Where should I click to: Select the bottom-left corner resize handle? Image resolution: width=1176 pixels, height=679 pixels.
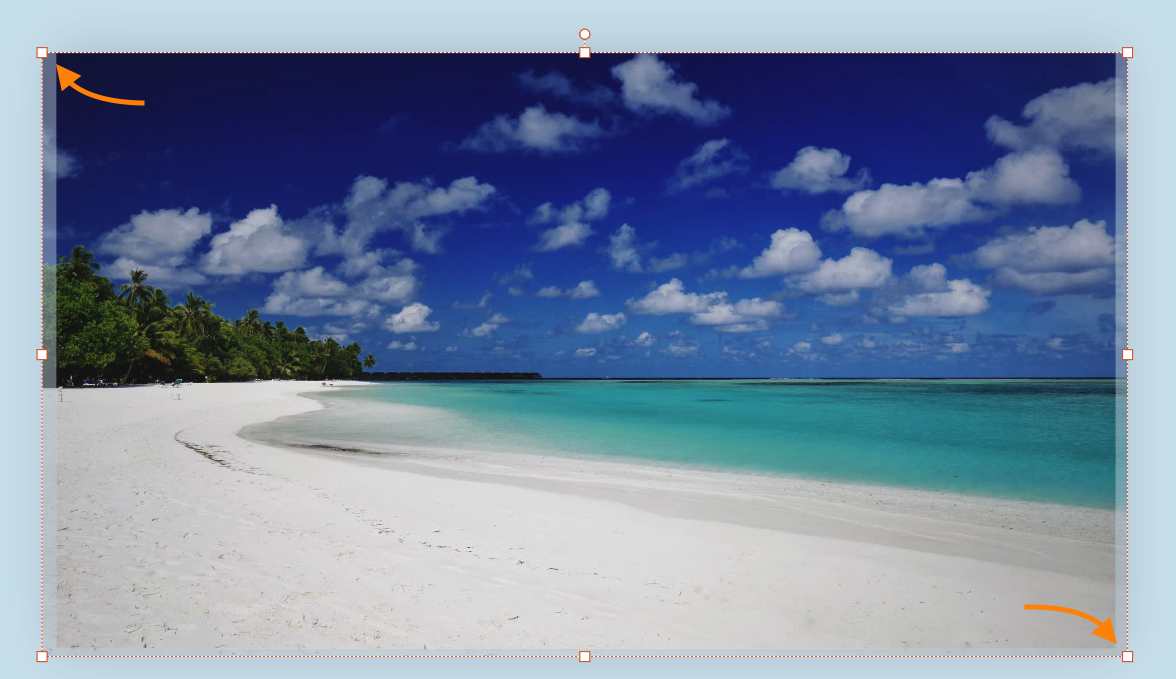[x=41, y=657]
